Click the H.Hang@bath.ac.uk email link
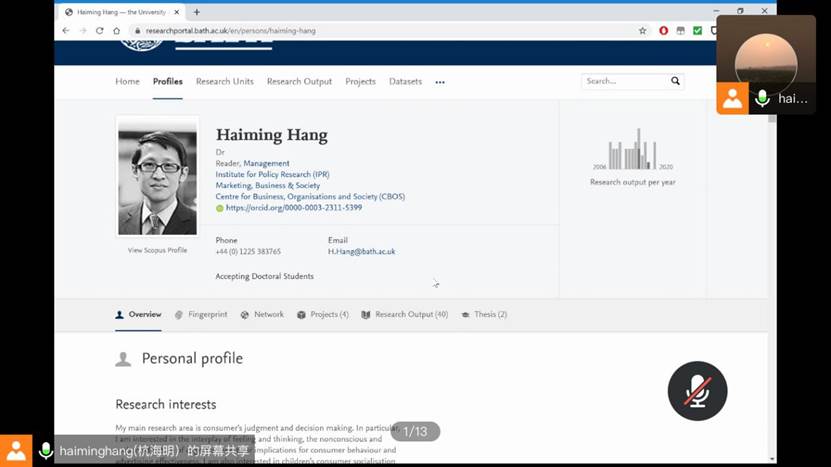This screenshot has height=467, width=831. (361, 252)
